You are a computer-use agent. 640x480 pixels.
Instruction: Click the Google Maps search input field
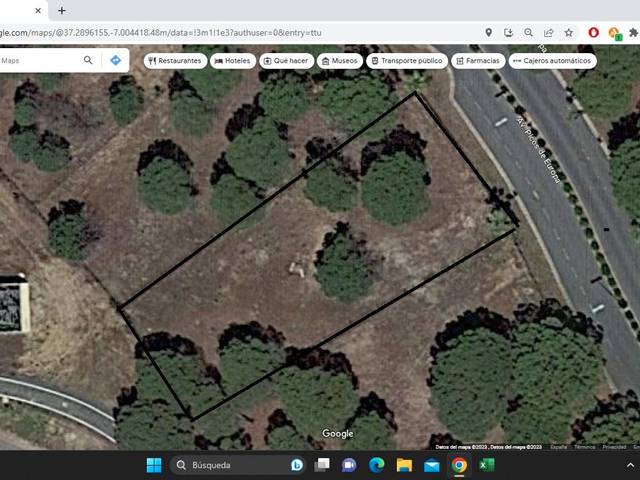point(39,60)
